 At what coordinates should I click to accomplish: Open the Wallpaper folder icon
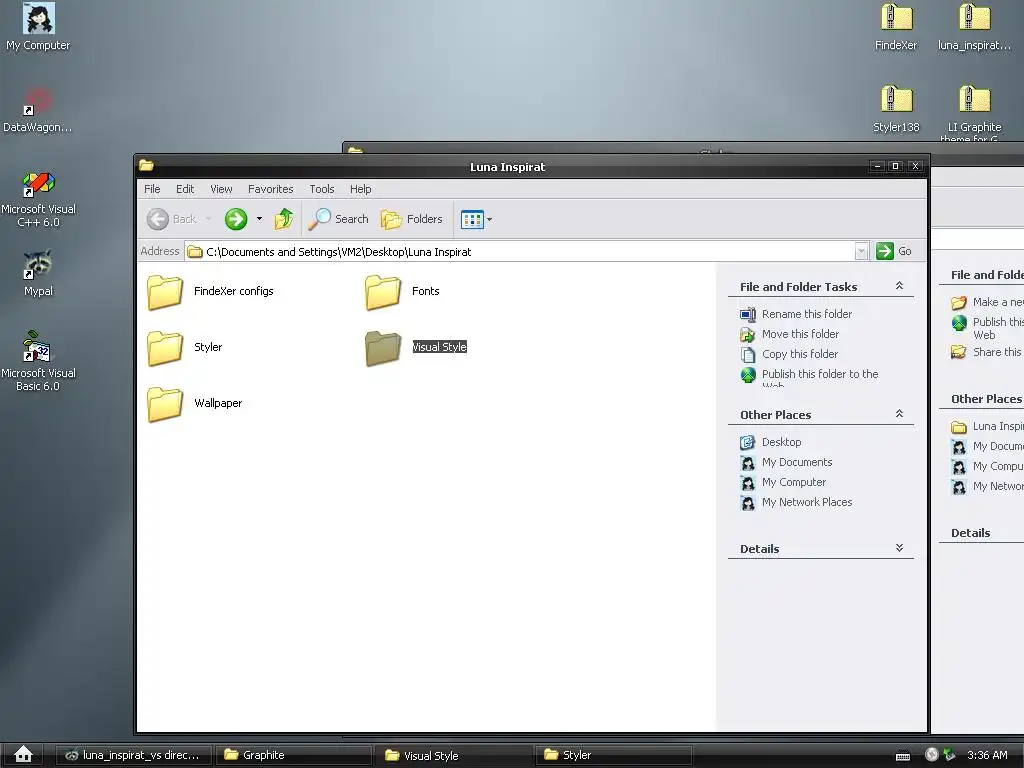pos(165,404)
